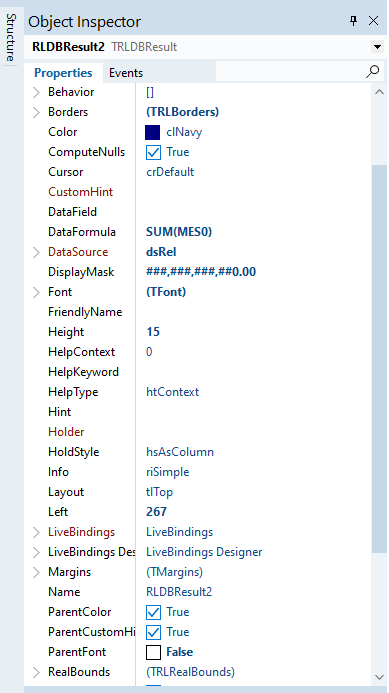Select the Layout value tlTop
The height and width of the screenshot is (693, 389).
pos(160,492)
